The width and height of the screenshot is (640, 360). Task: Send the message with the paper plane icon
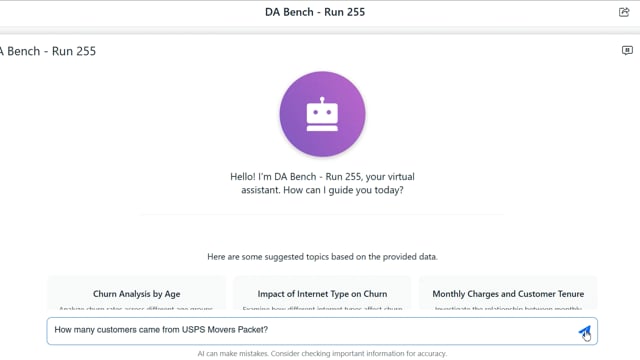tap(584, 331)
